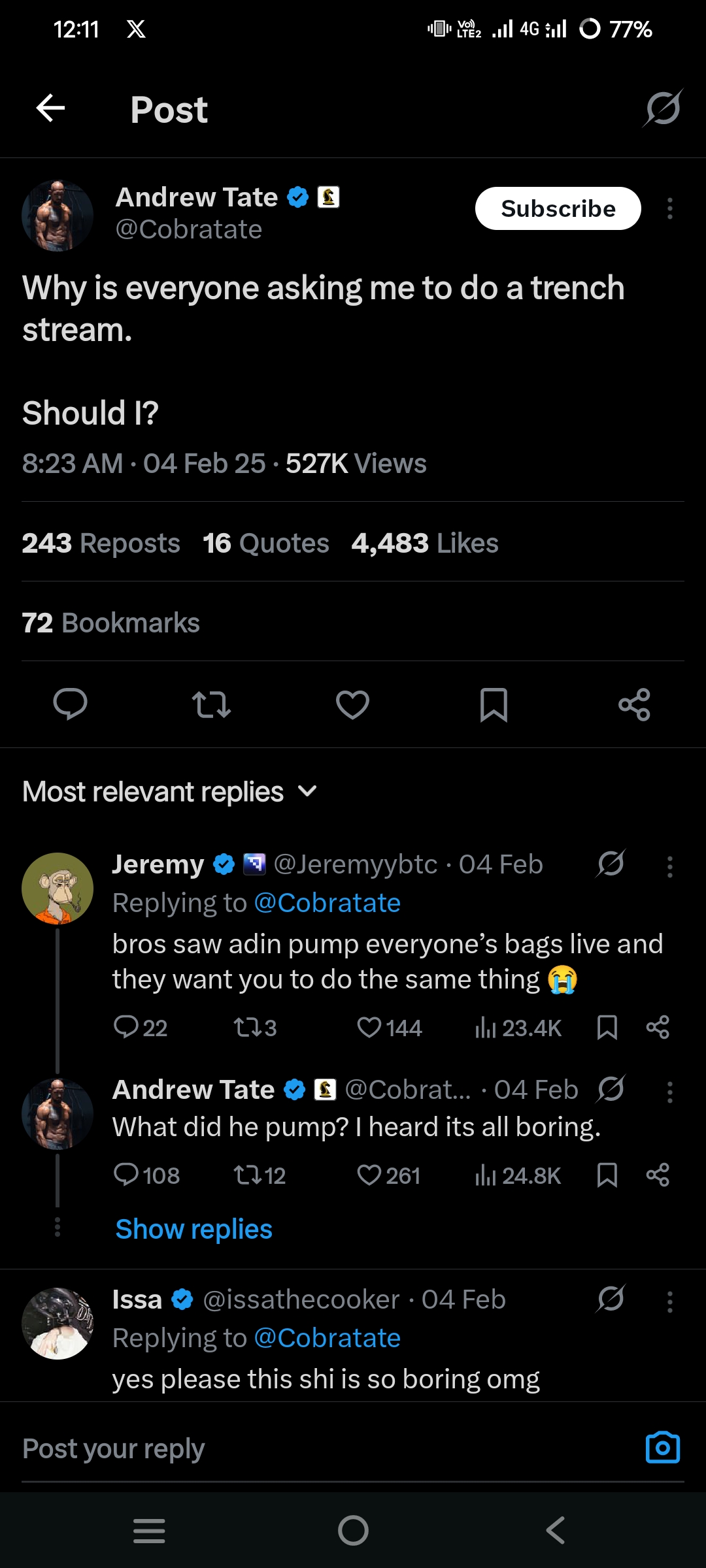The image size is (706, 1568).
Task: Like Jeremy's reply with 144 likes
Action: [x=390, y=1028]
